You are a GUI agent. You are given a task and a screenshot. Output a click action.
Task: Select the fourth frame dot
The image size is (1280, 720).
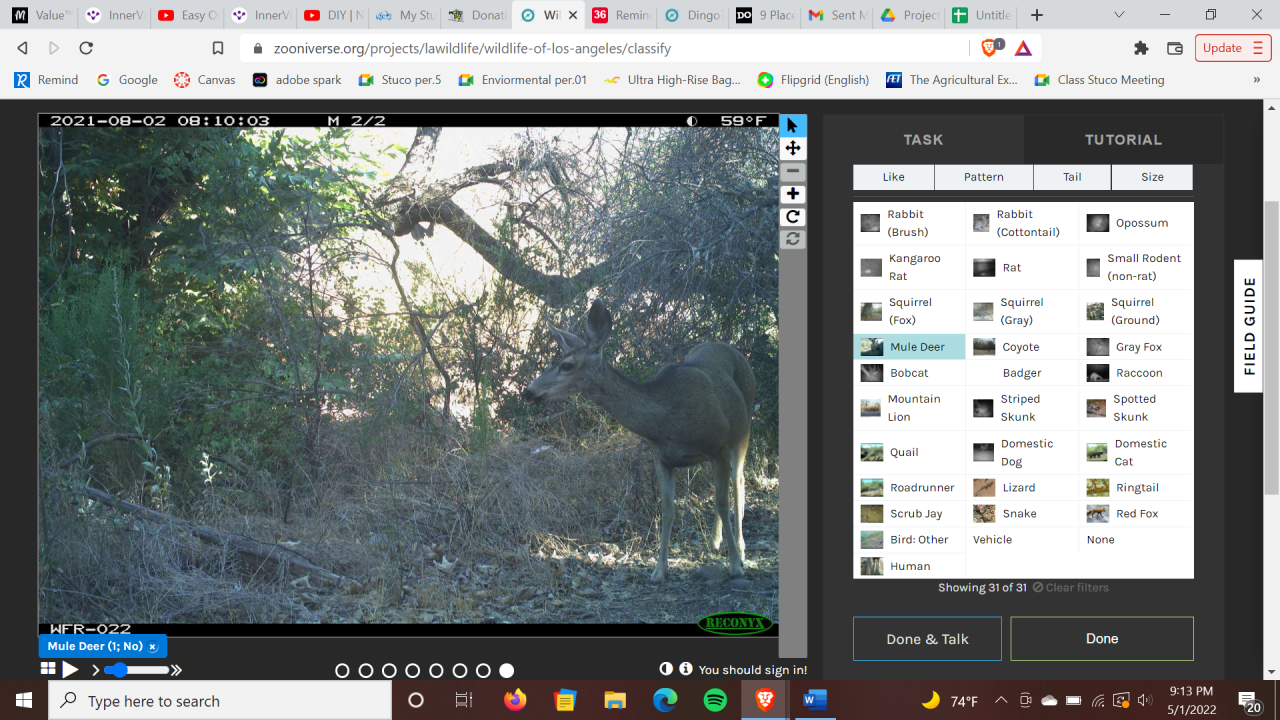click(413, 670)
